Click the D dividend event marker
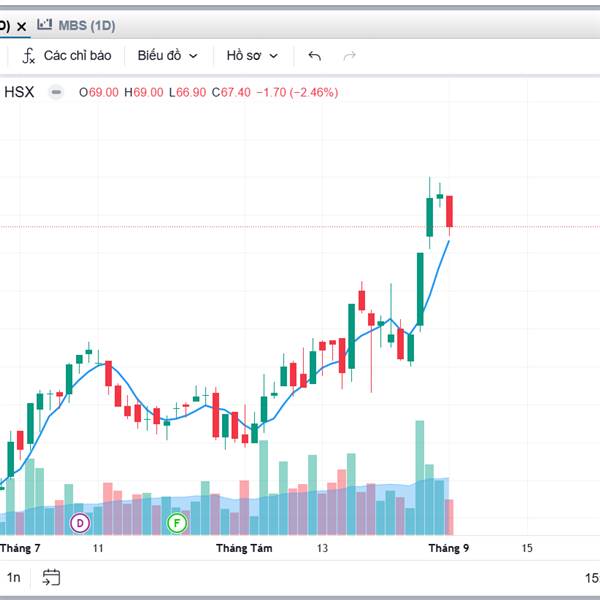 point(80,523)
